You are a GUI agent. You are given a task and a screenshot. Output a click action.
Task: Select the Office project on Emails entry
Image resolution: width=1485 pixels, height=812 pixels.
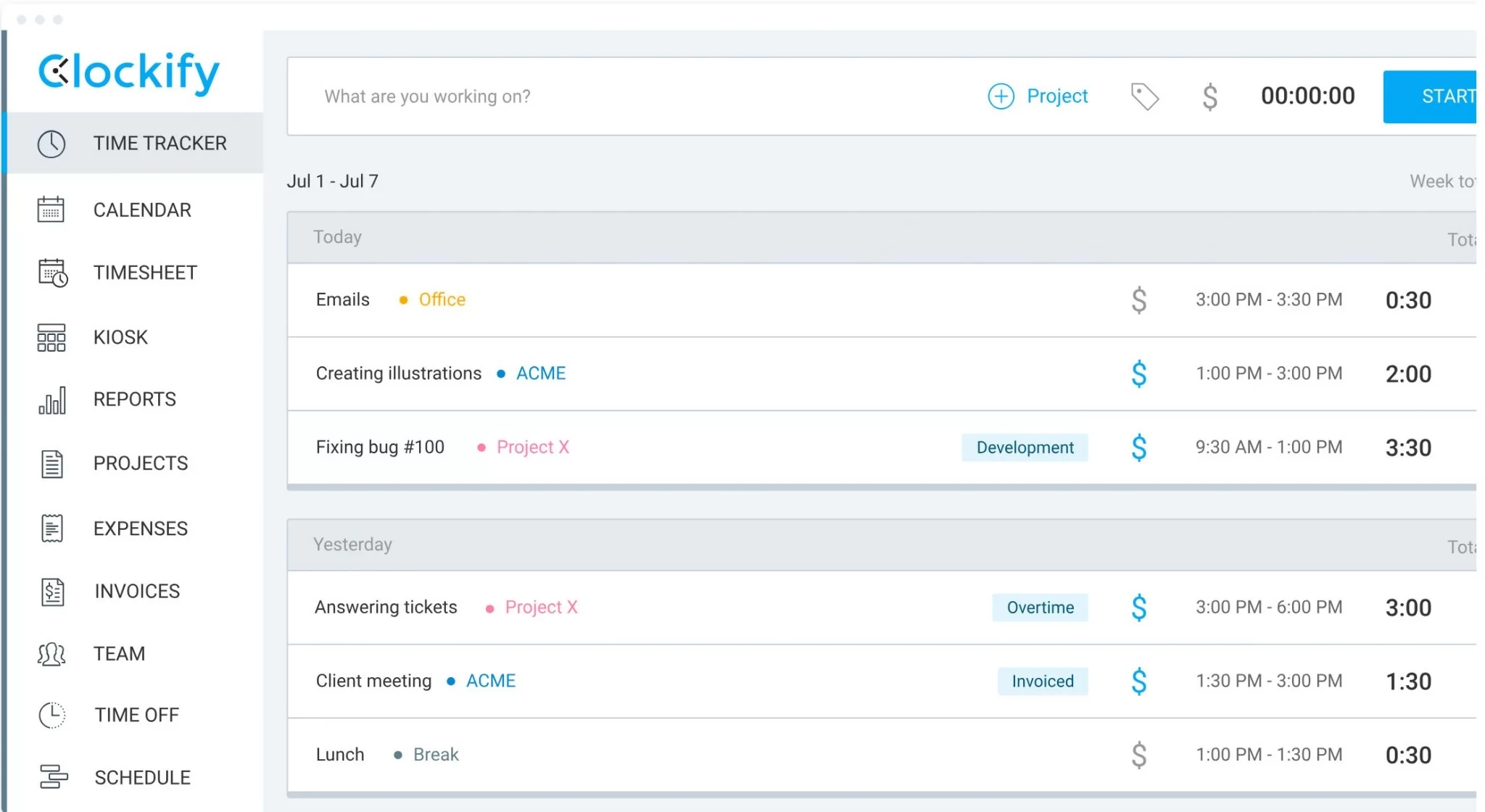442,299
